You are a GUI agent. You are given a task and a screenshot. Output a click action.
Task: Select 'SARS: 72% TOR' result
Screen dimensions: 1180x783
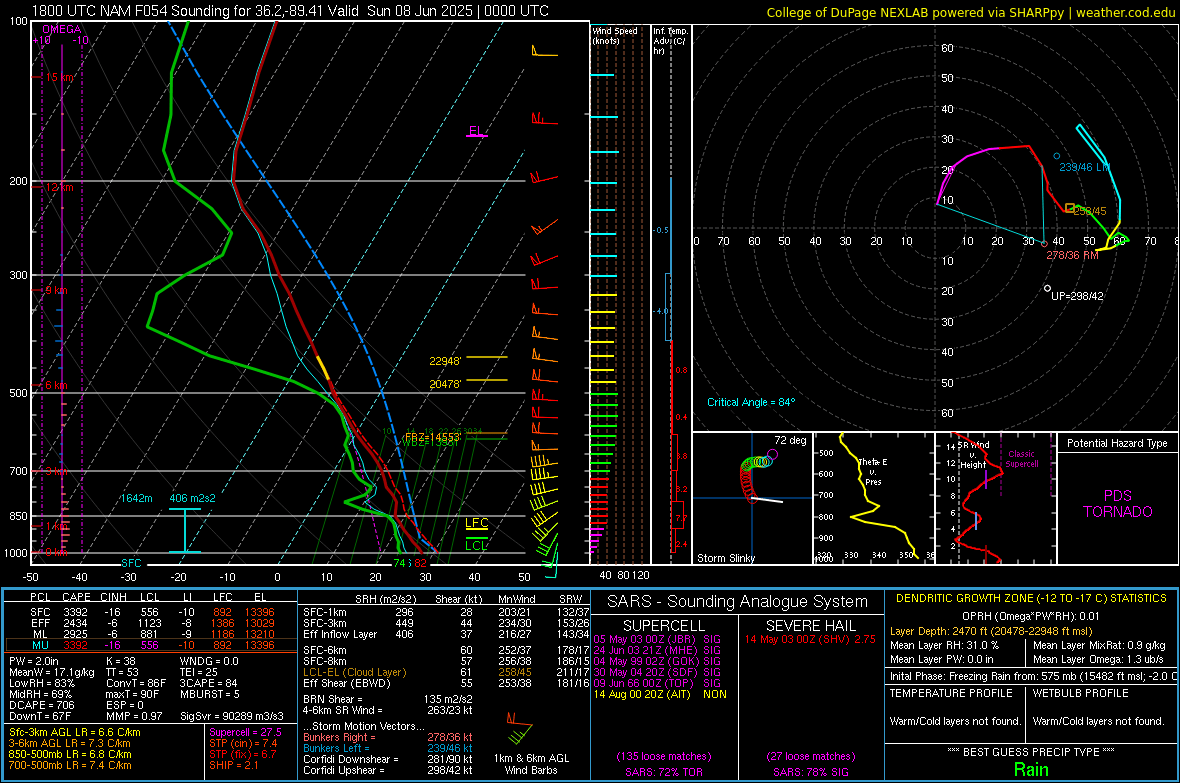(x=663, y=772)
